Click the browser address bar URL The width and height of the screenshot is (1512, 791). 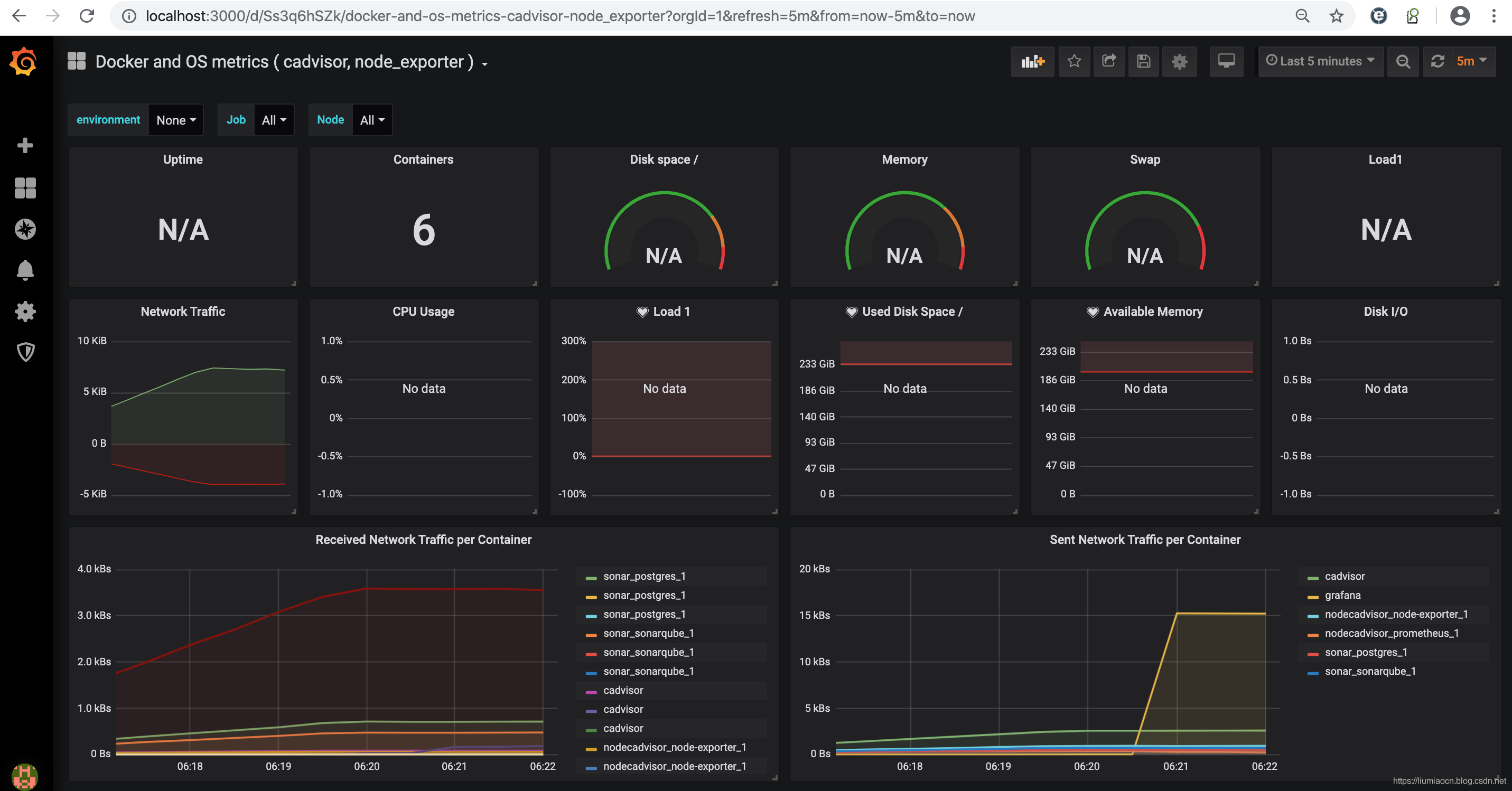[560, 16]
